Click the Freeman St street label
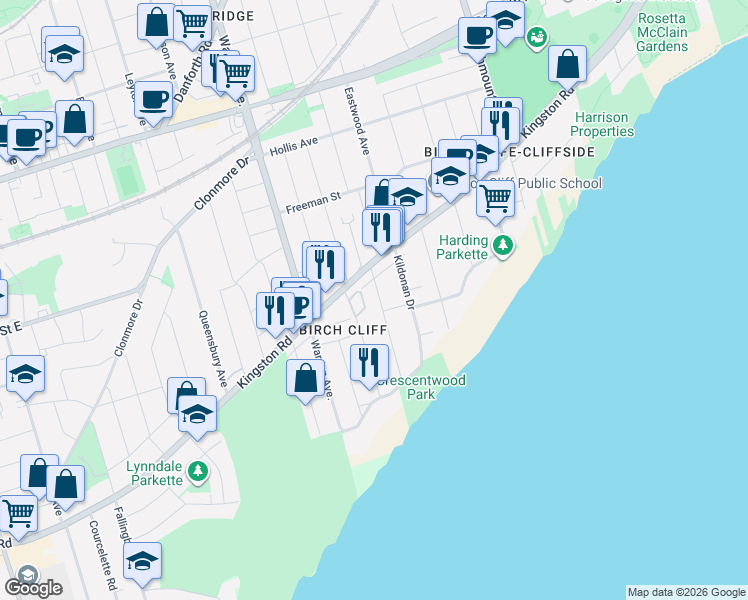748x600 pixels. [x=313, y=203]
